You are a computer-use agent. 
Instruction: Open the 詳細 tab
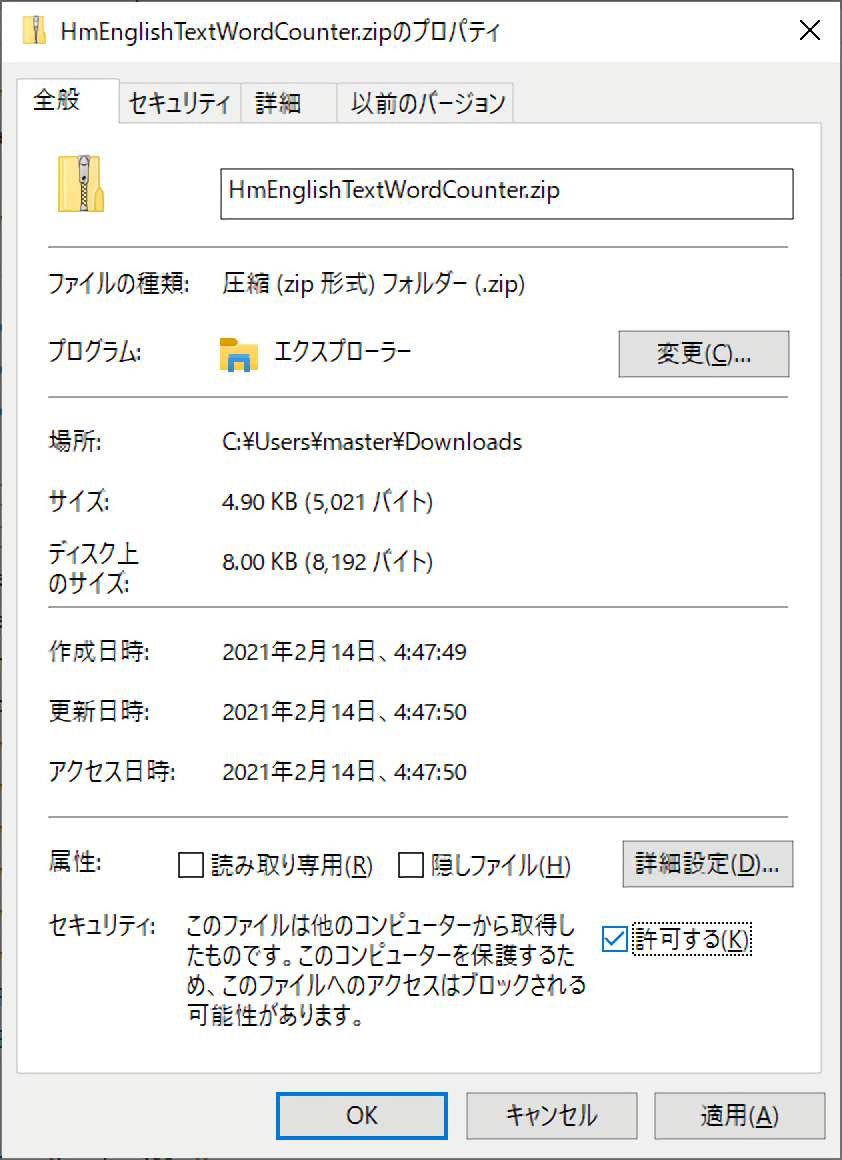(x=278, y=103)
